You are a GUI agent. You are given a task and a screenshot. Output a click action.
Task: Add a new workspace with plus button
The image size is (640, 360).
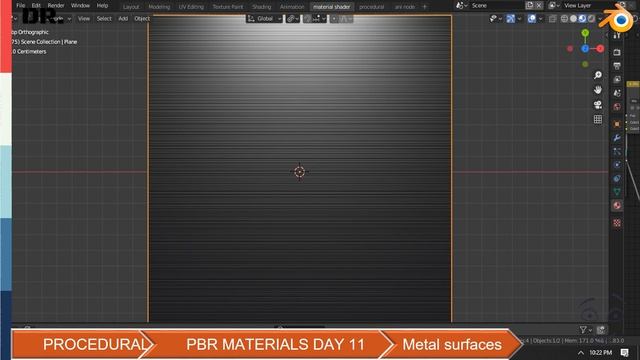[424, 7]
